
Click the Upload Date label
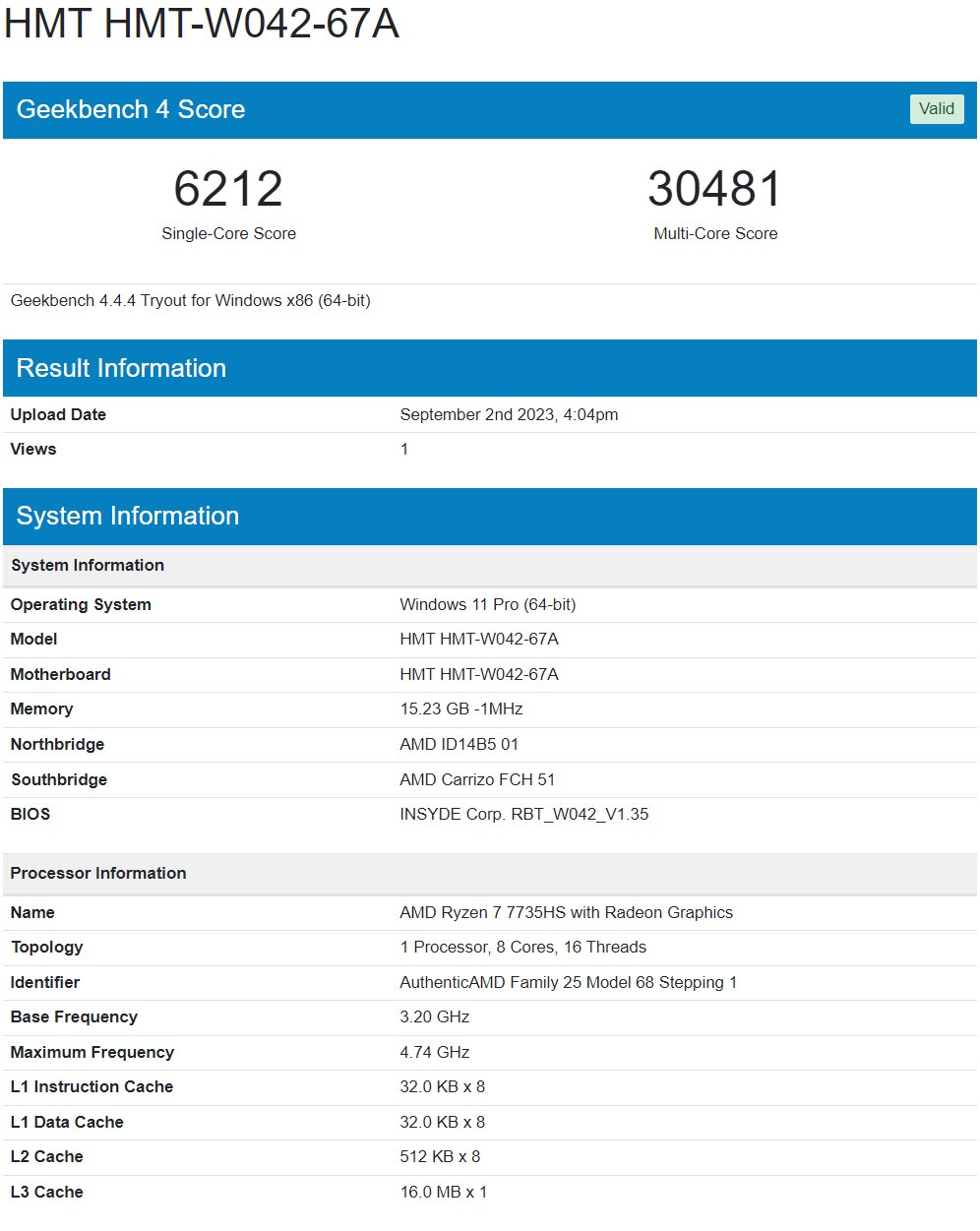58,414
